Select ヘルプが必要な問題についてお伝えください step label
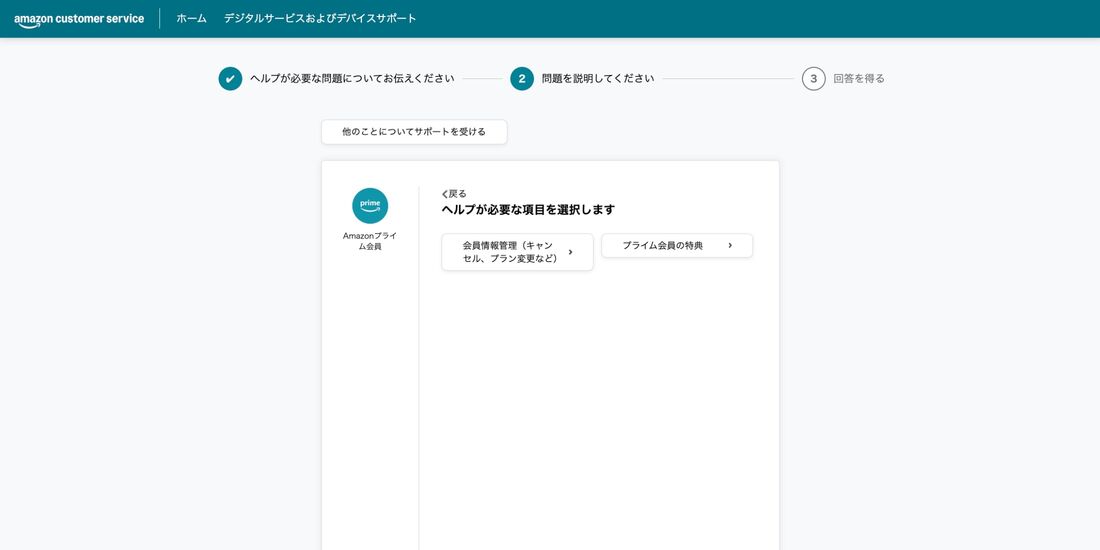The height and width of the screenshot is (550, 1100). pyautogui.click(x=352, y=79)
